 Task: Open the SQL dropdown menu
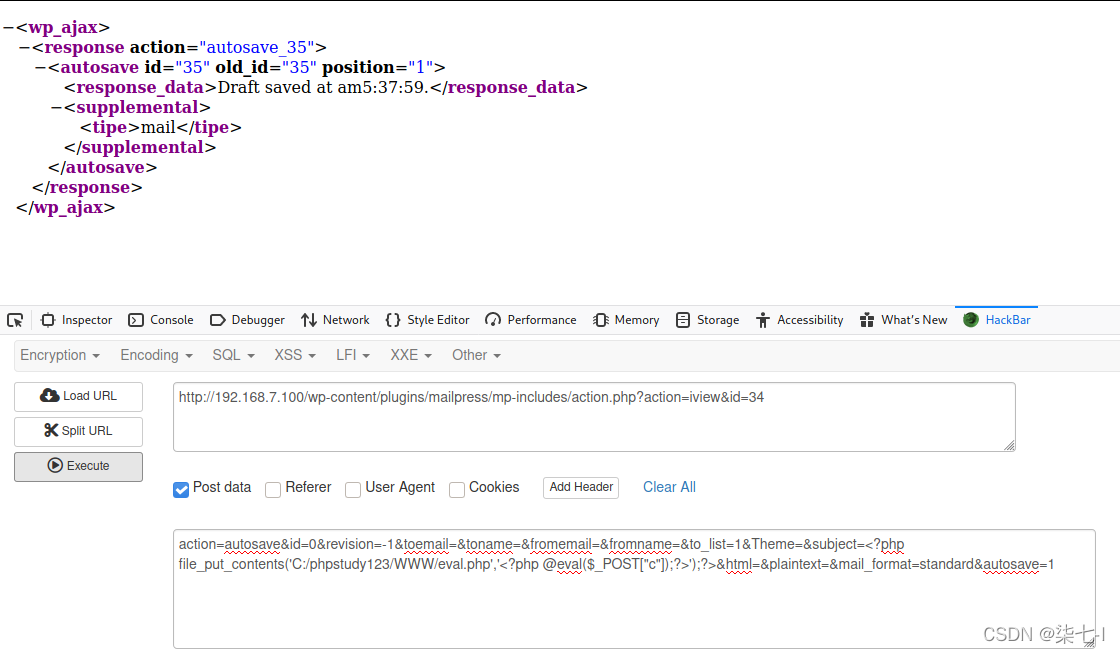point(234,355)
